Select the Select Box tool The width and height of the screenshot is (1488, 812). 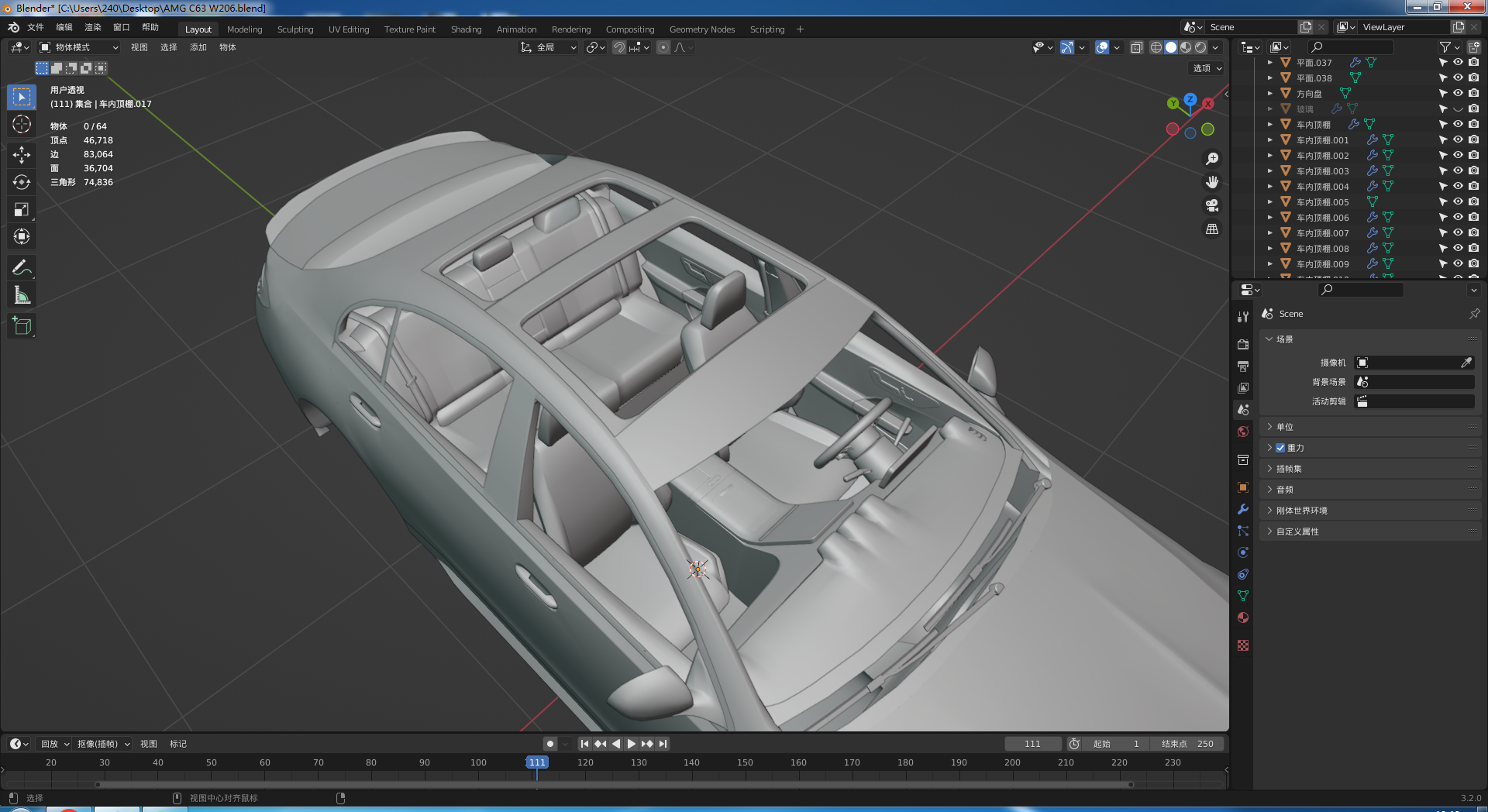click(x=22, y=97)
